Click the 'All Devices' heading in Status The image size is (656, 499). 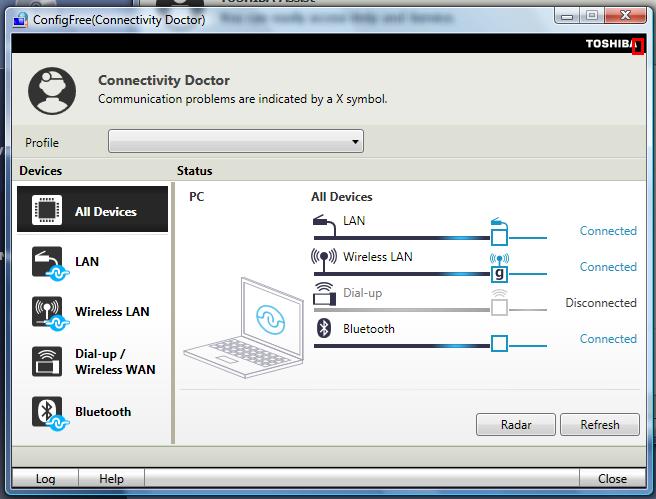coord(341,197)
